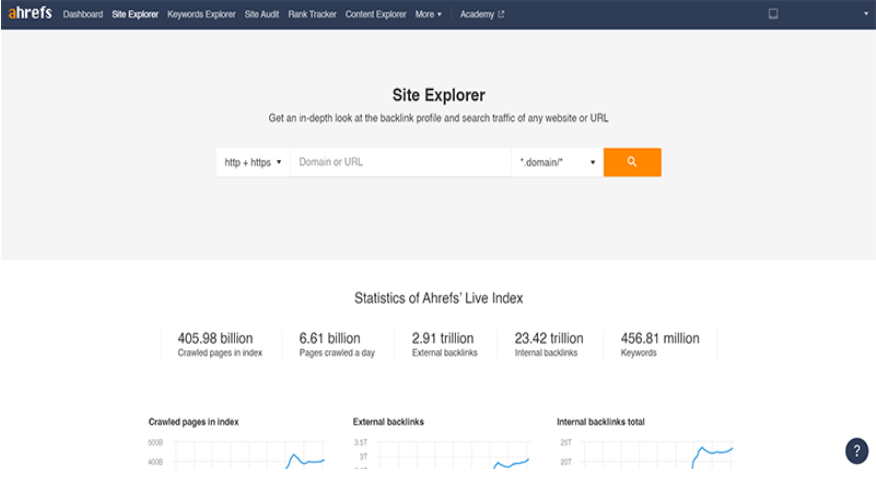Image resolution: width=876 pixels, height=503 pixels.
Task: Open the http + https protocol dropdown
Action: [253, 162]
